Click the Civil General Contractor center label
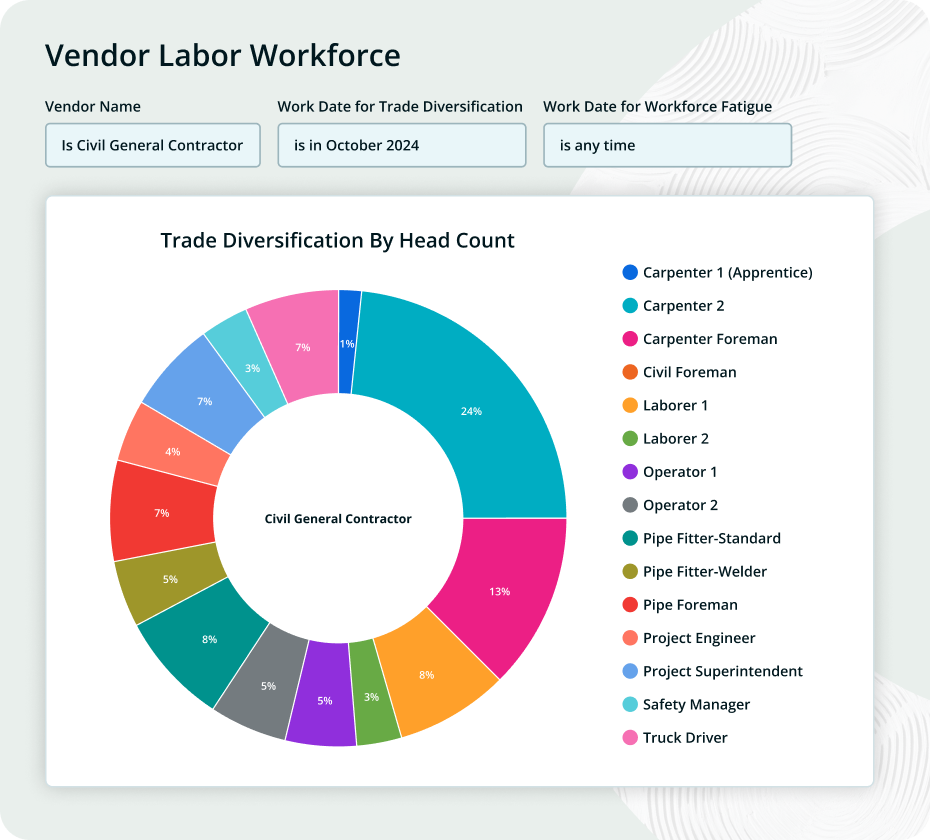This screenshot has height=840, width=930. click(338, 519)
